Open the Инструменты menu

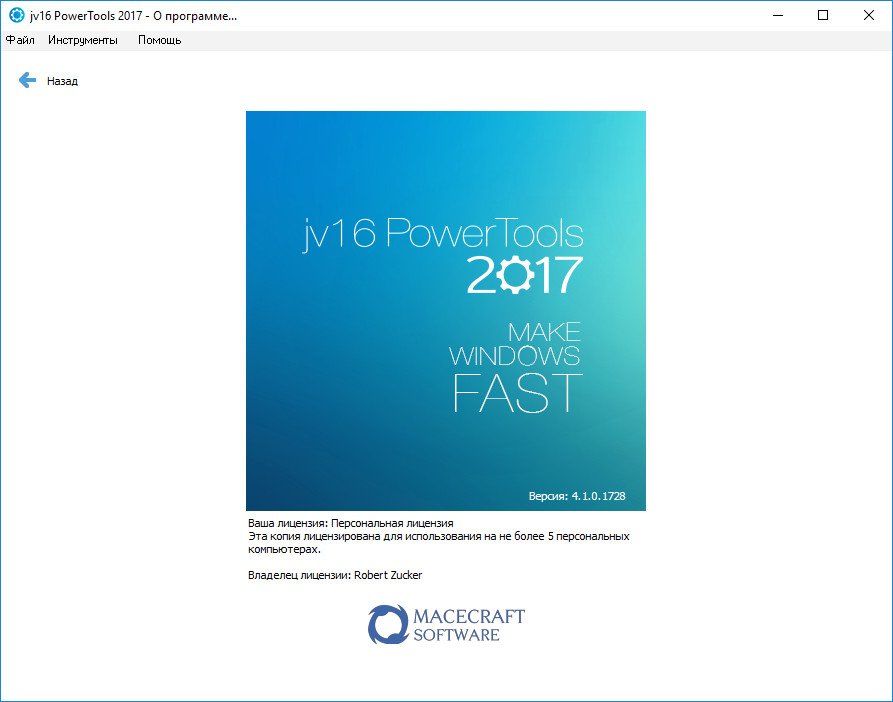point(83,40)
